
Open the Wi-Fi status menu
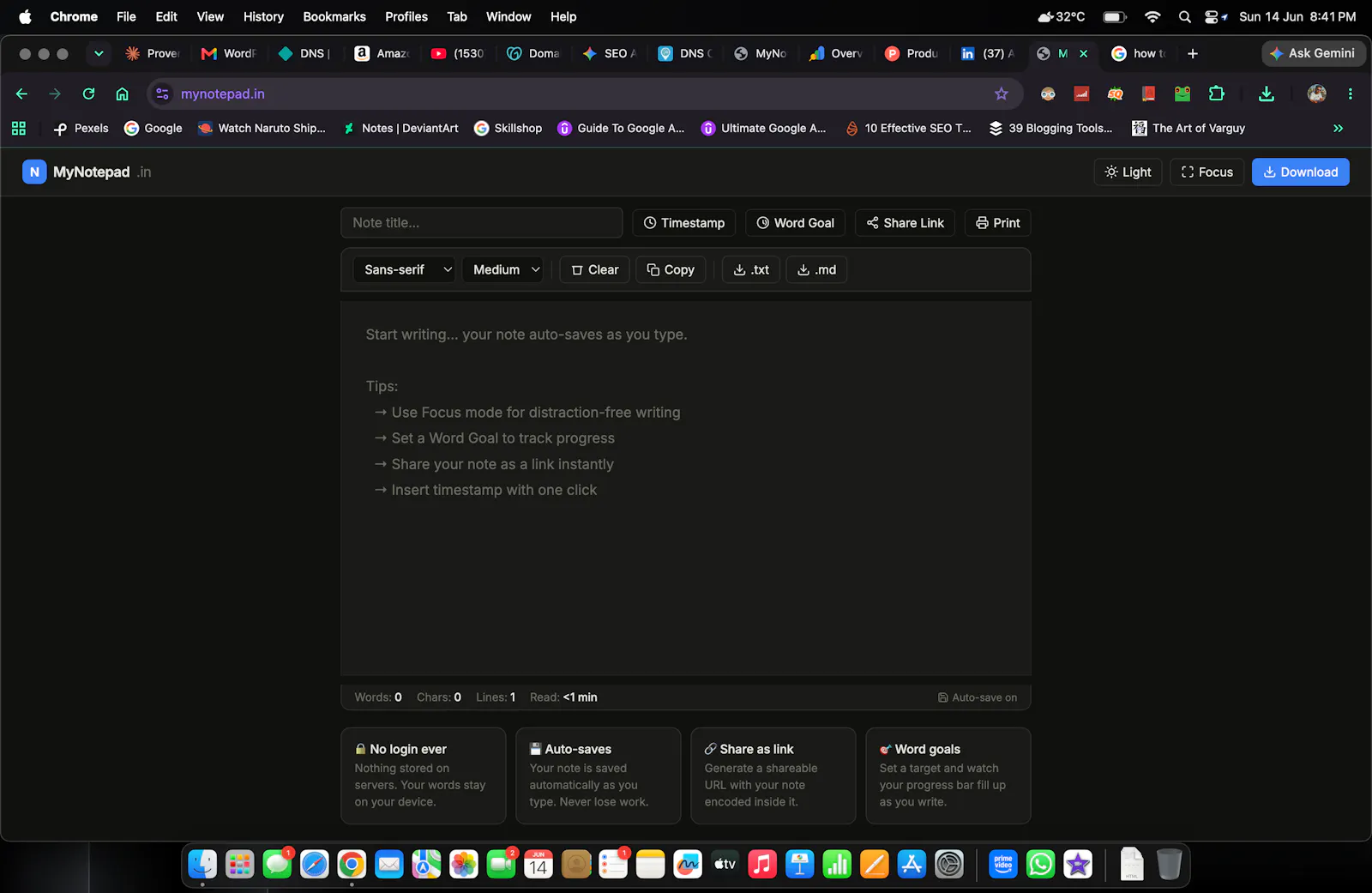click(1152, 16)
